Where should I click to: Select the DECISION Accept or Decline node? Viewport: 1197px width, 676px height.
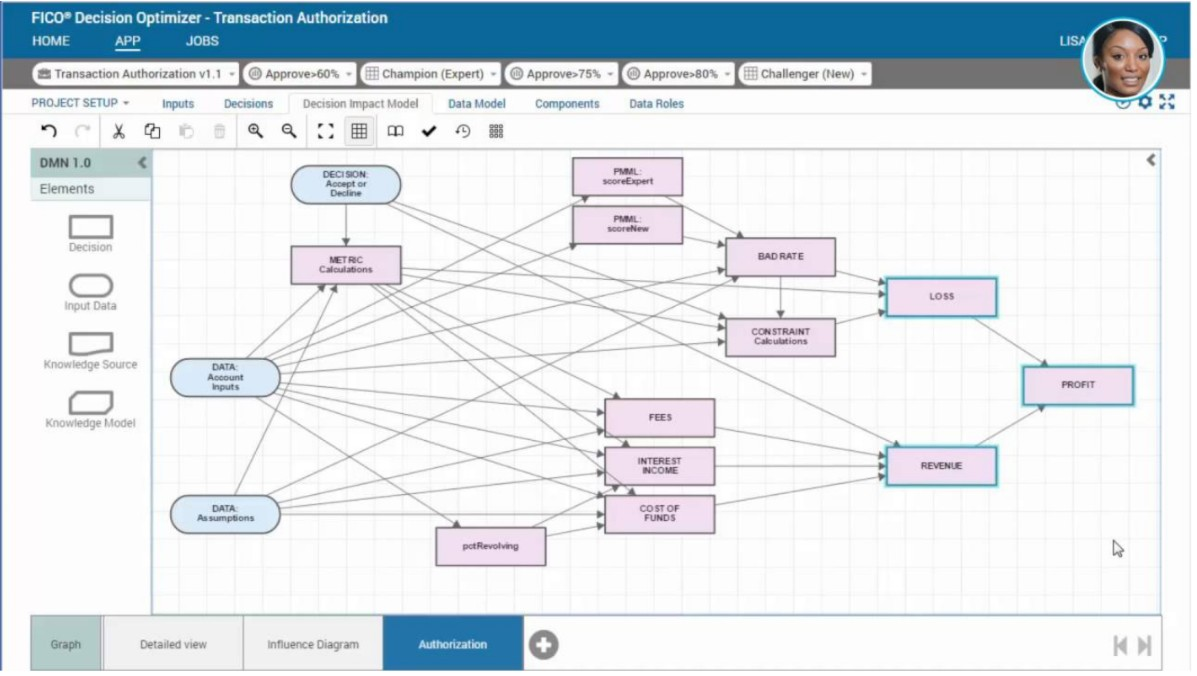tap(346, 185)
